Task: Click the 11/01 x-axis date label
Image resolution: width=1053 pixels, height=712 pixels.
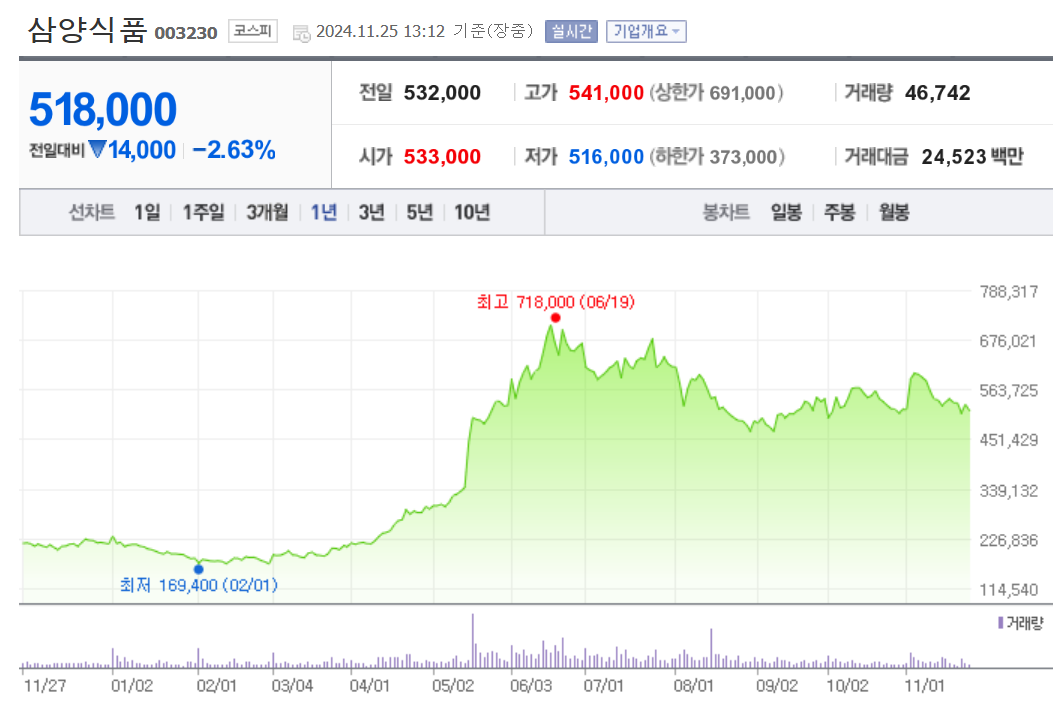Action: point(925,686)
